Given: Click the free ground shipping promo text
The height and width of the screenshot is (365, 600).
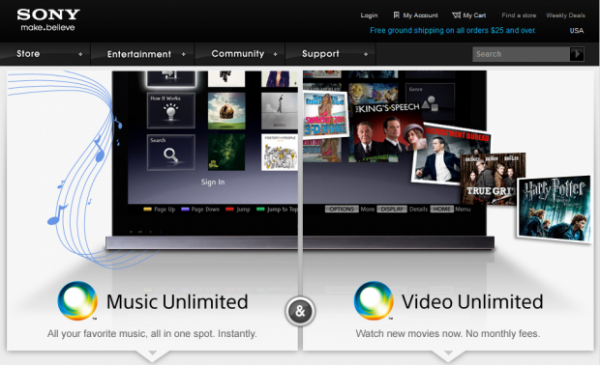Looking at the screenshot, I should [453, 30].
